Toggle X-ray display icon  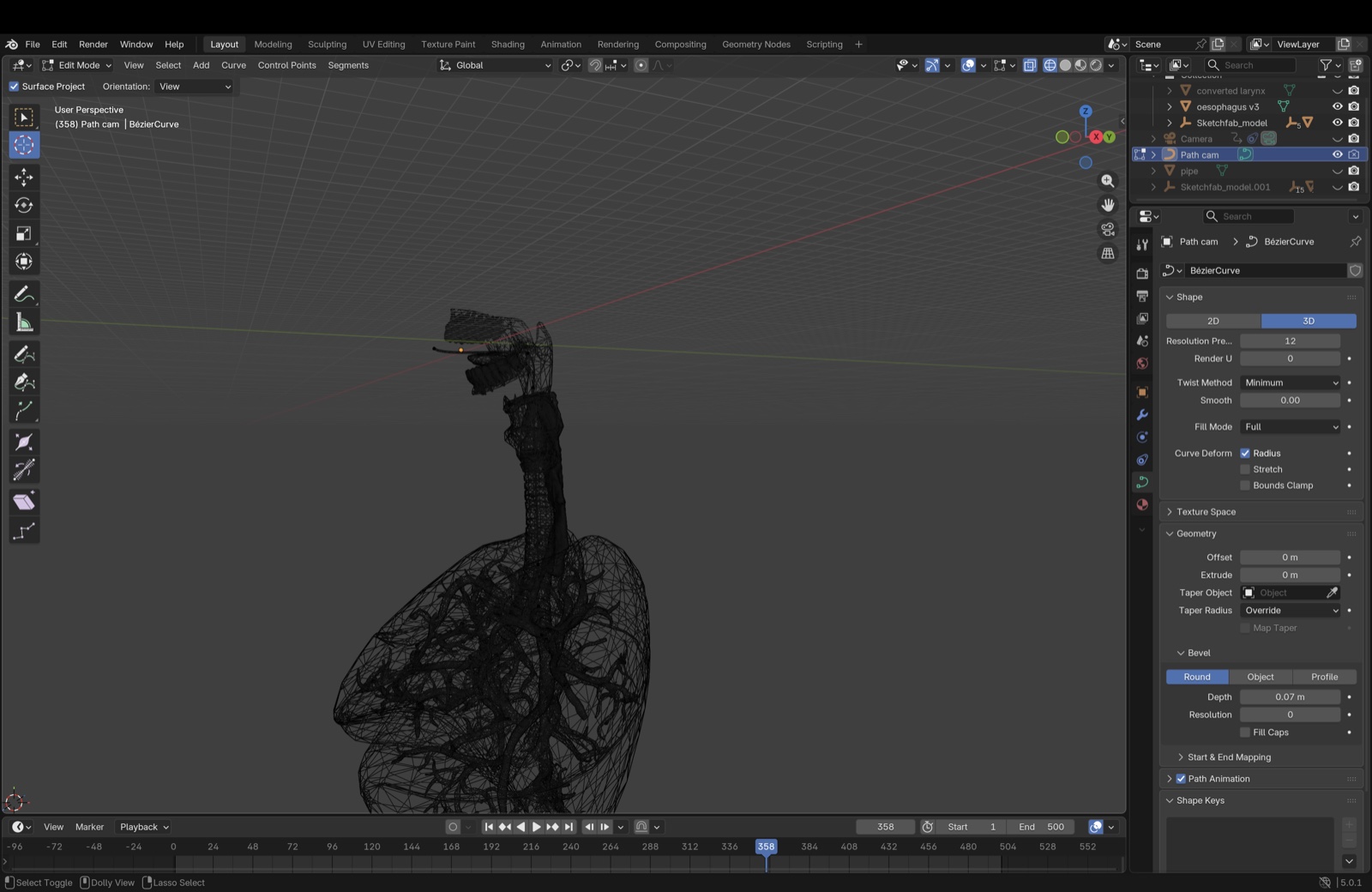(1030, 65)
